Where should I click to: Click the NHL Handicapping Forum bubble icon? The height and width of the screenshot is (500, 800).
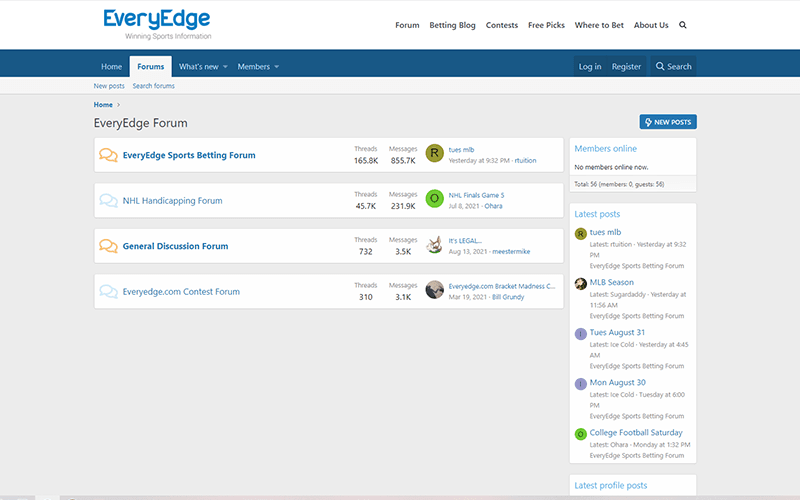pyautogui.click(x=108, y=200)
